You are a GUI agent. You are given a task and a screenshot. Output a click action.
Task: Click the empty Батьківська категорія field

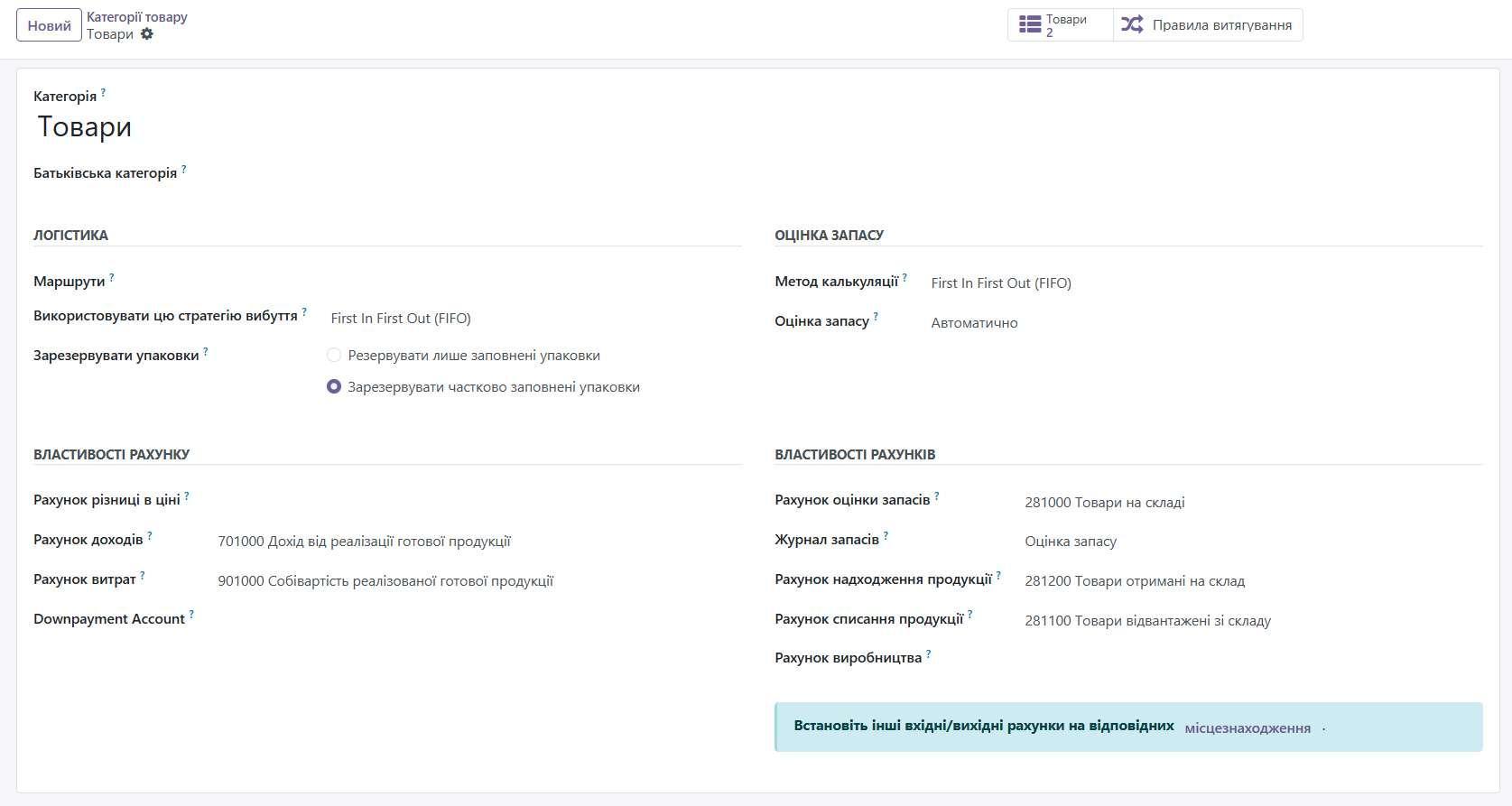tap(451, 173)
